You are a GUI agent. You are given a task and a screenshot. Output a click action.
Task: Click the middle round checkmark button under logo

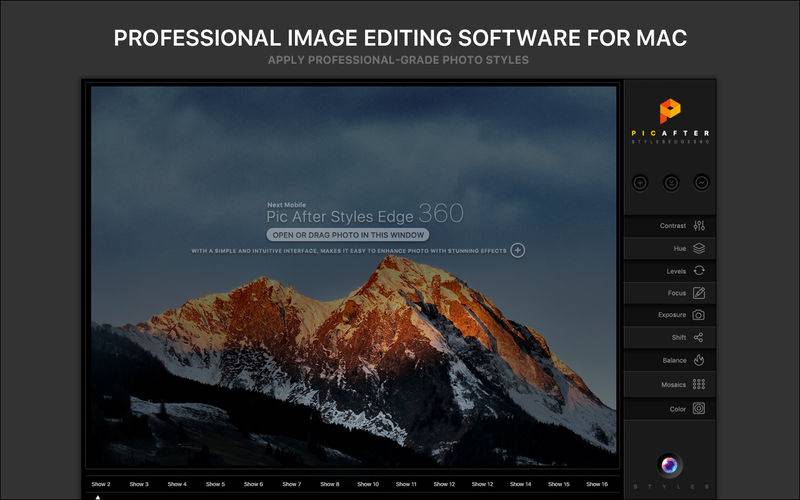coord(671,183)
